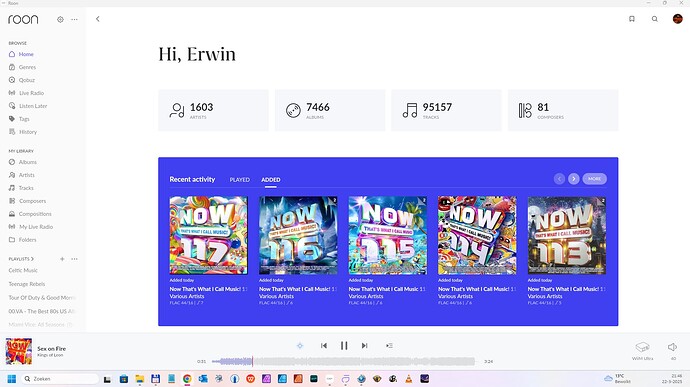
Task: Select the WiiM Ultra zone
Action: [642, 351]
